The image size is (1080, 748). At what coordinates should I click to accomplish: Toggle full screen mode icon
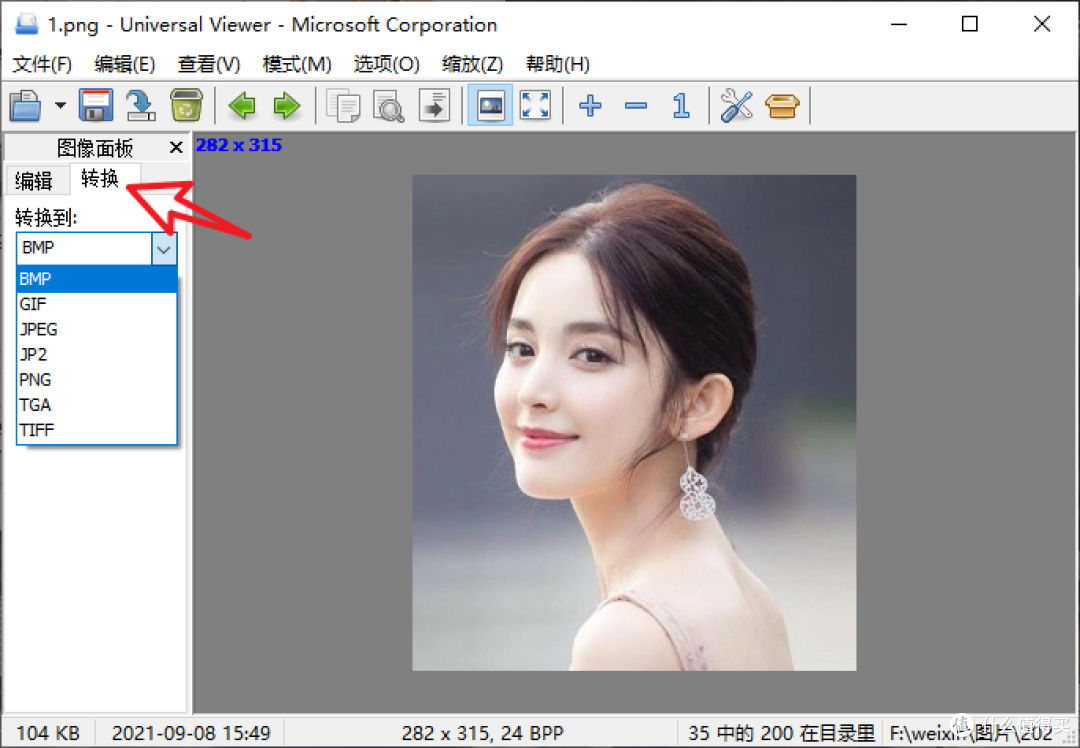(x=535, y=105)
